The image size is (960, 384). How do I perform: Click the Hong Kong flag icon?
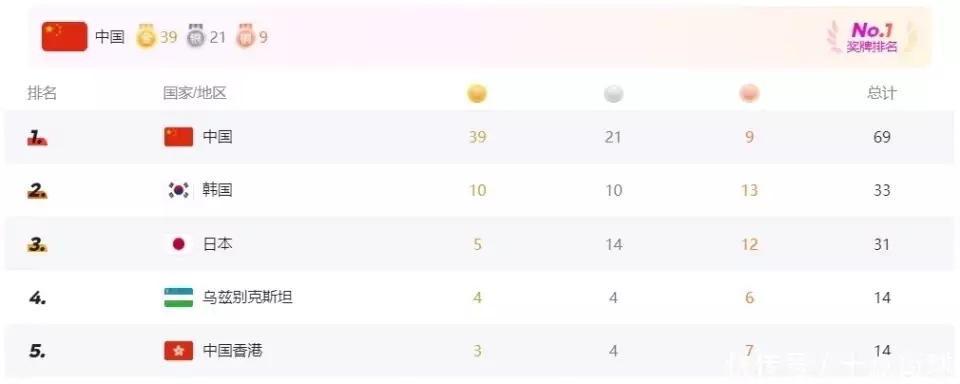pos(179,351)
